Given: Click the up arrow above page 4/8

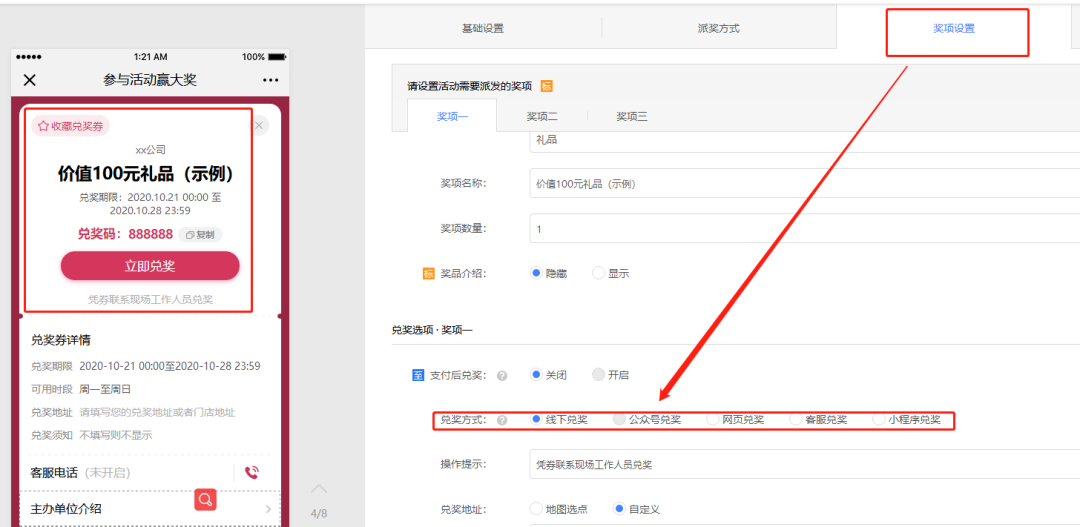Looking at the screenshot, I should point(319,489).
